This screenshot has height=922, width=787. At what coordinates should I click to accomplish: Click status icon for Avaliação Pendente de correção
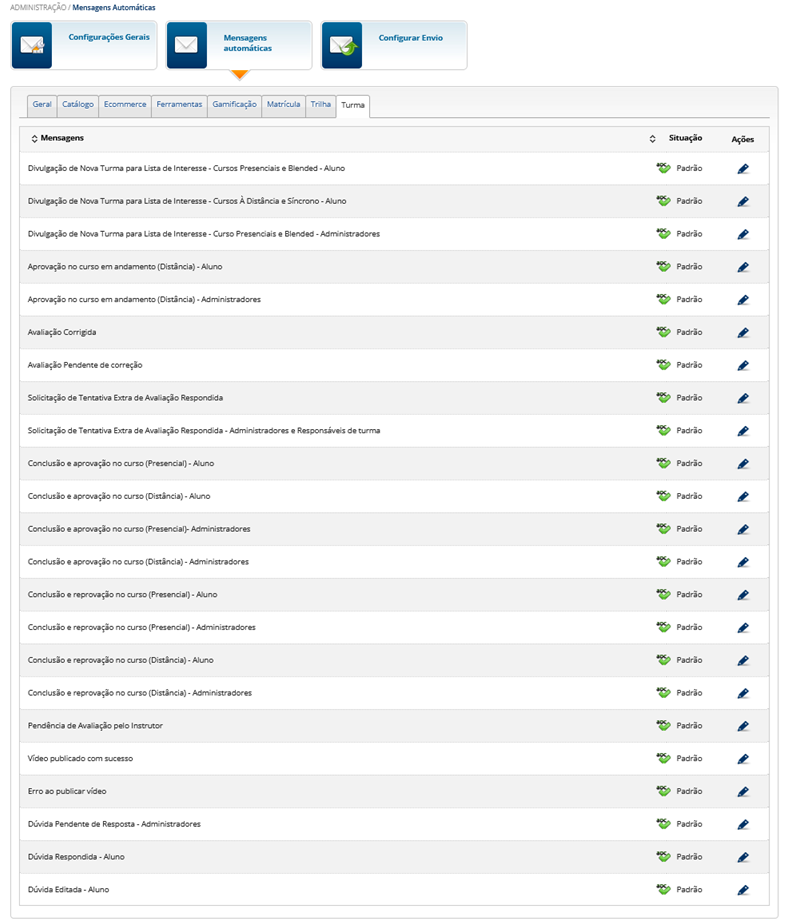(x=662, y=365)
